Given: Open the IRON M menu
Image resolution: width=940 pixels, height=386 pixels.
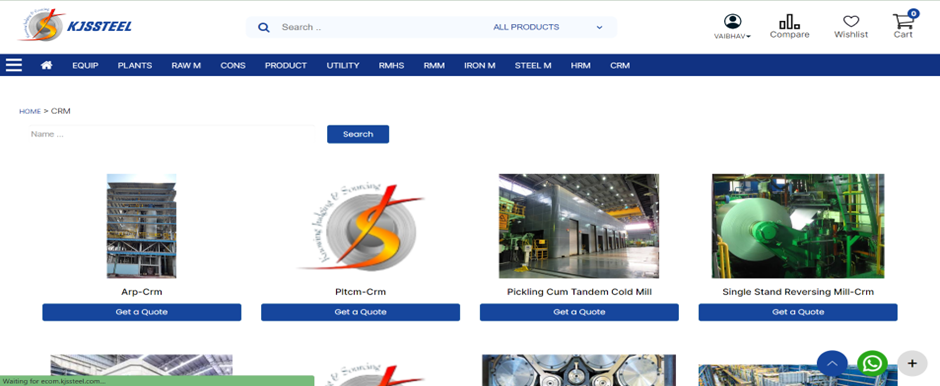Looking at the screenshot, I should 480,65.
